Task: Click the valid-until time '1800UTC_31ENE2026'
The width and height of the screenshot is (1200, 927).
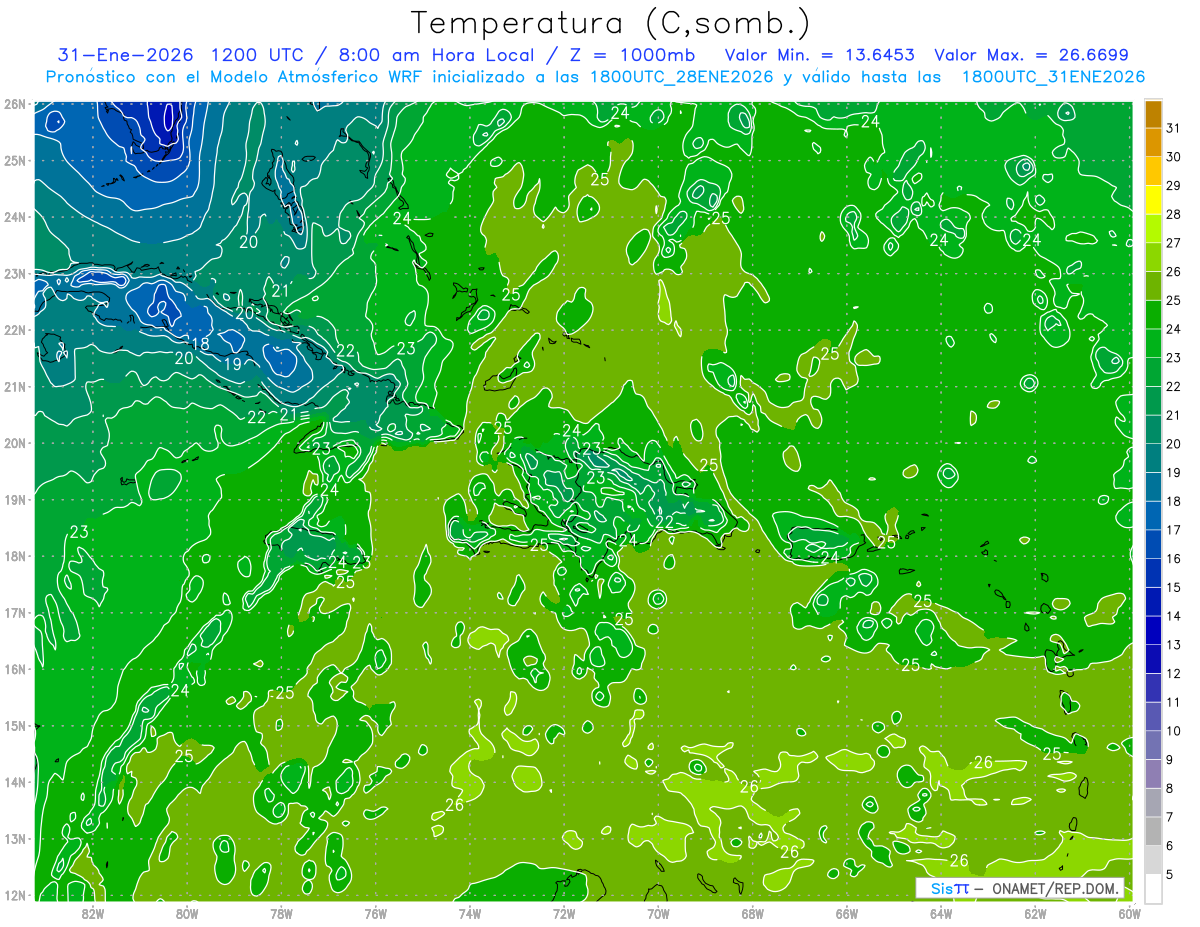Action: [1053, 76]
